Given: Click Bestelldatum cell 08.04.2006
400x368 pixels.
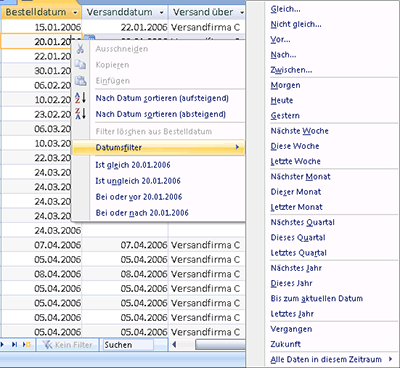Looking at the screenshot, I should coord(41,274).
